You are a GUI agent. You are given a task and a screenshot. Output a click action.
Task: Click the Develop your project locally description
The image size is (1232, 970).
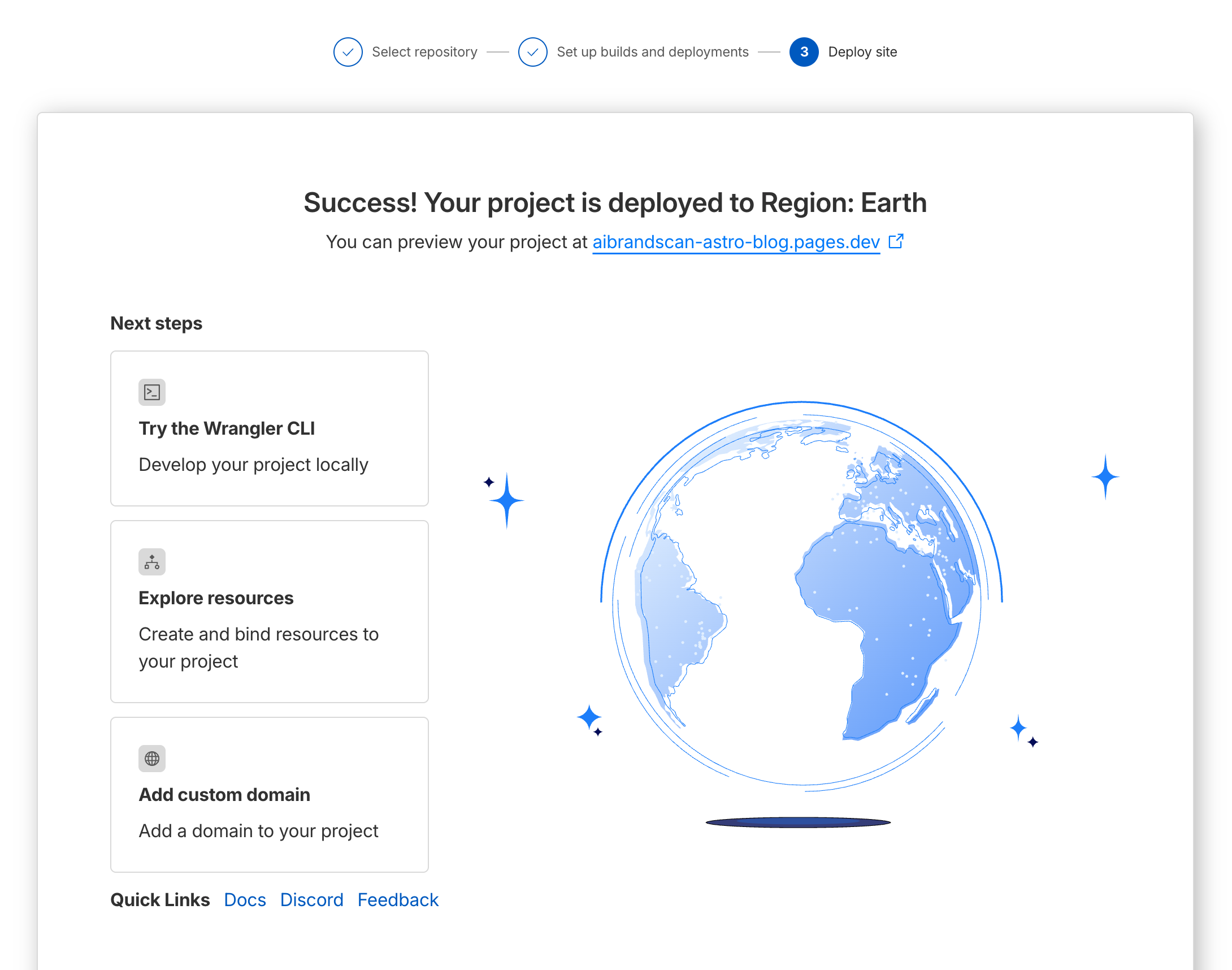click(x=253, y=465)
